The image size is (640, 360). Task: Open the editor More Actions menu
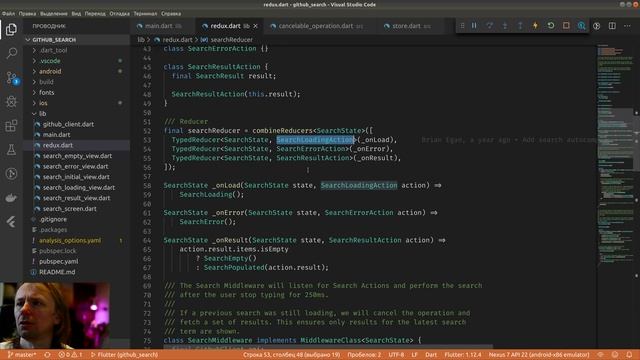point(627,26)
